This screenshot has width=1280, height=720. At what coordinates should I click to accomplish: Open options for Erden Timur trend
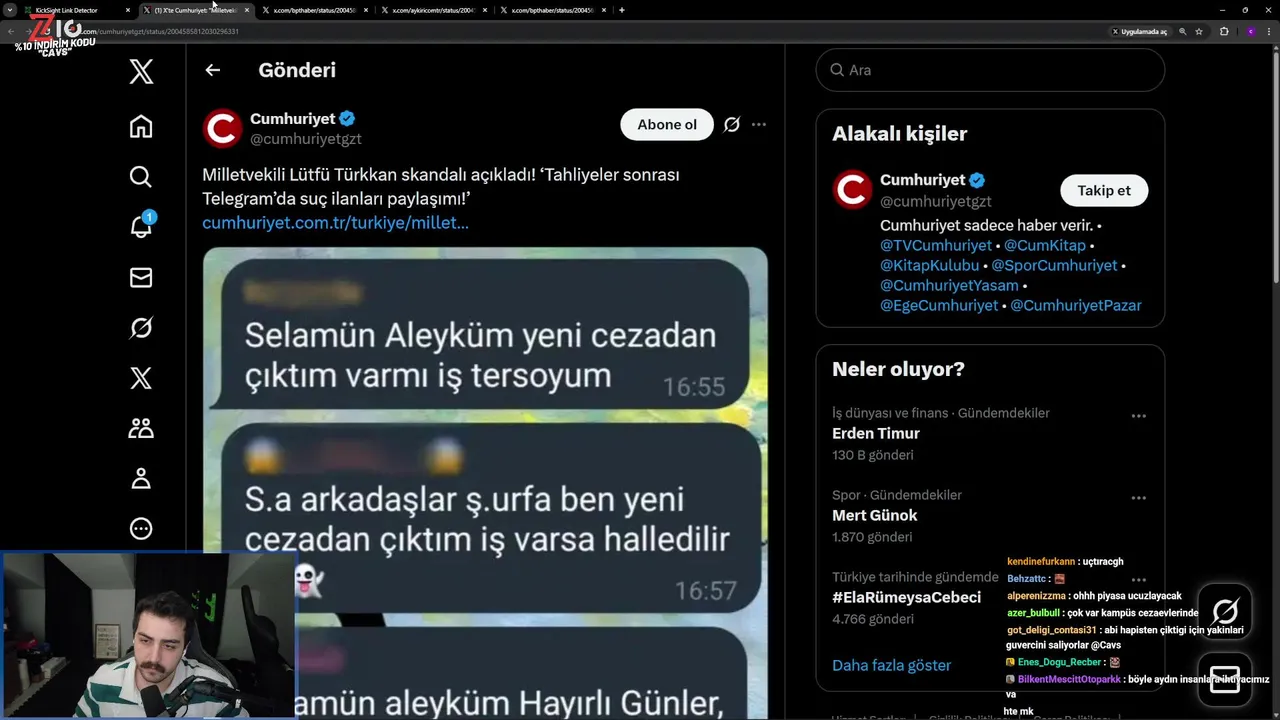click(x=1138, y=416)
